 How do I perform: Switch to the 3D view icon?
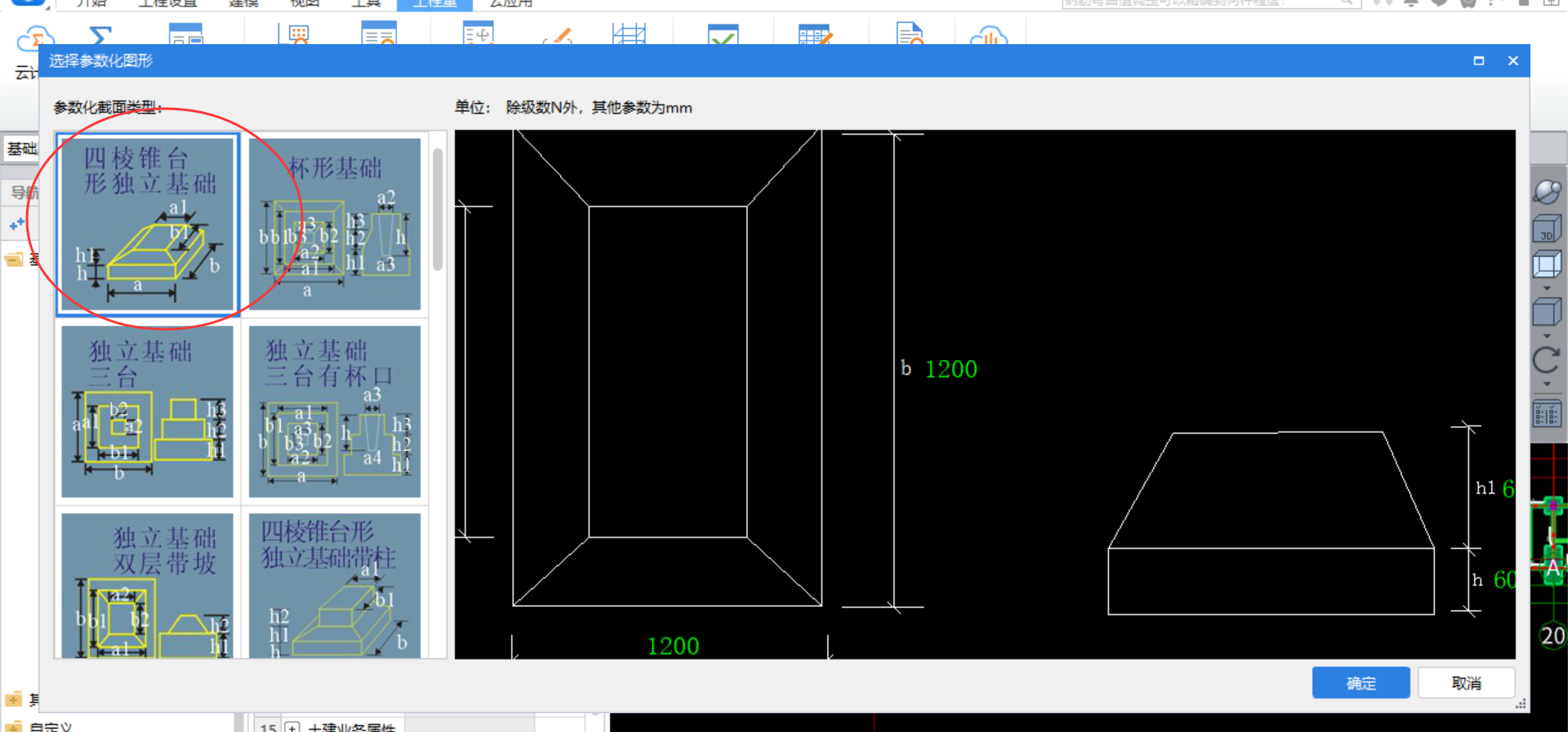click(1547, 229)
